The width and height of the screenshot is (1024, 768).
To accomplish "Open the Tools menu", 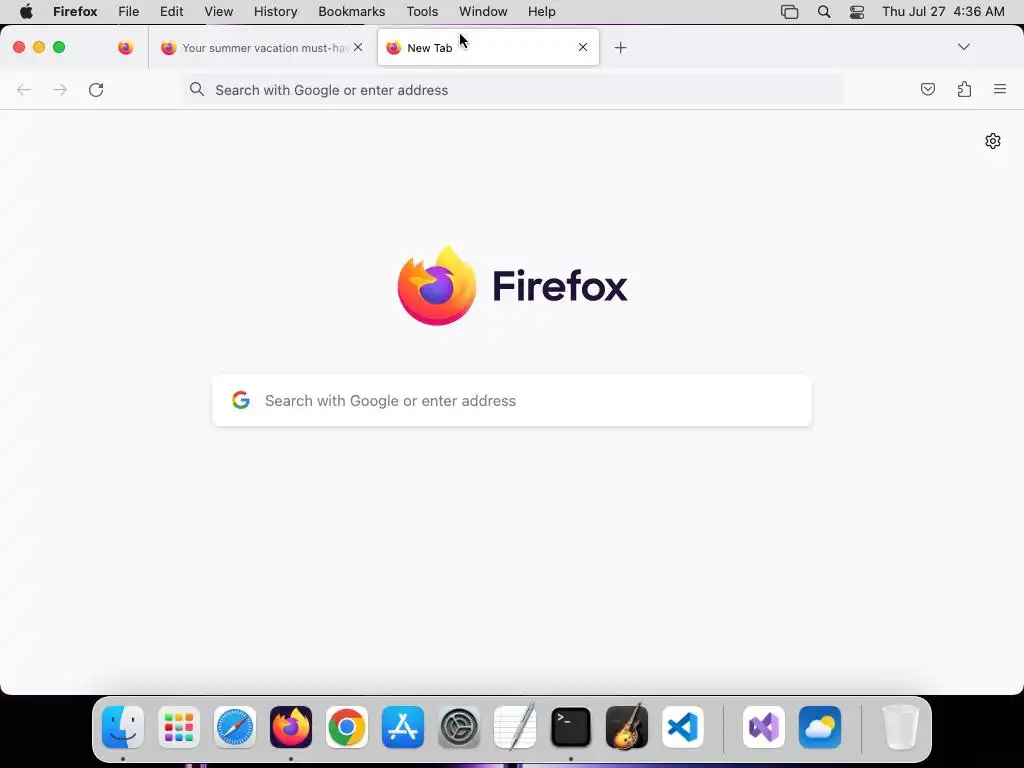I will 422,12.
